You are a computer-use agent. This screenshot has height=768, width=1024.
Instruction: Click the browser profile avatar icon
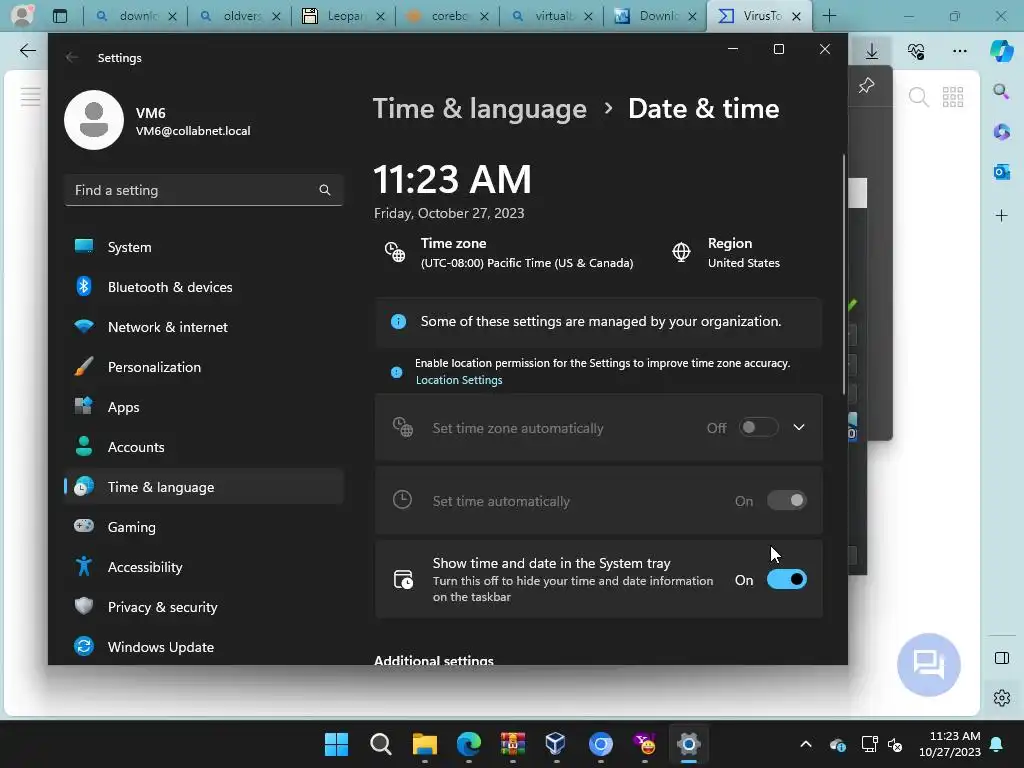22,16
